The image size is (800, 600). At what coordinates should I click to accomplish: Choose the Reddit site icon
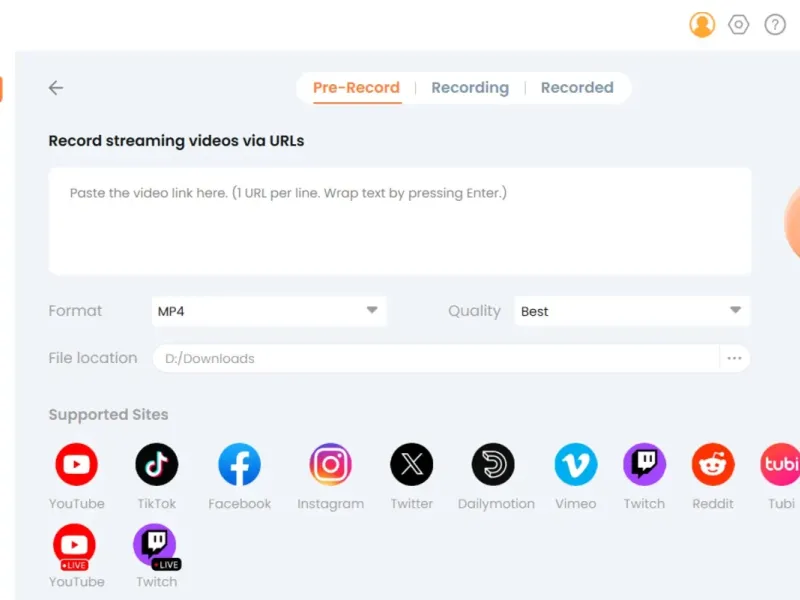[x=713, y=464]
